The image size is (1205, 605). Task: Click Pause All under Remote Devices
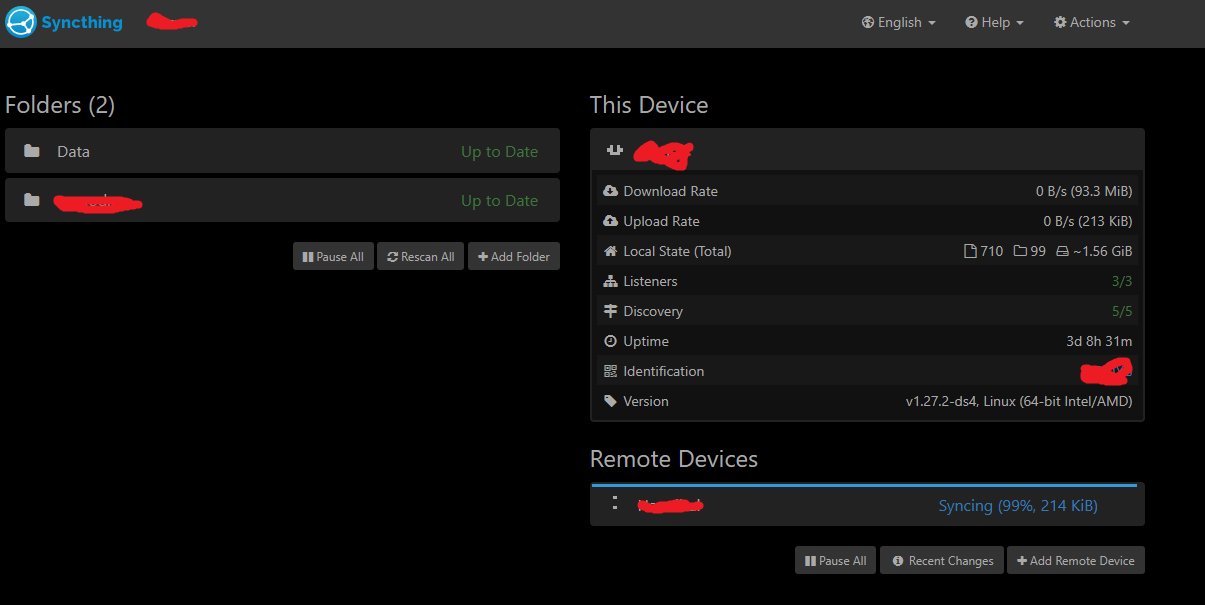(835, 560)
